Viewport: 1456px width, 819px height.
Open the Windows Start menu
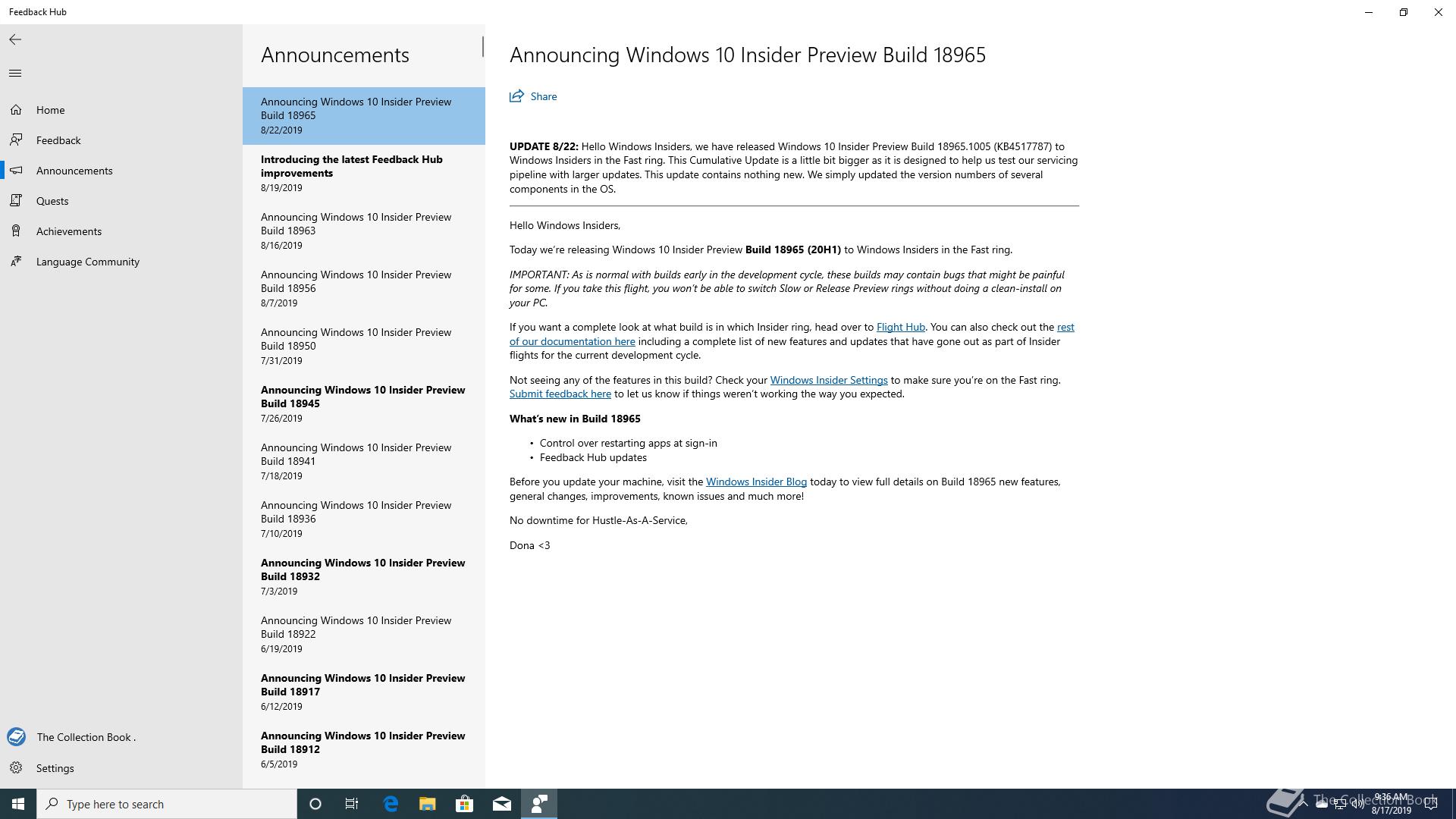pyautogui.click(x=18, y=804)
